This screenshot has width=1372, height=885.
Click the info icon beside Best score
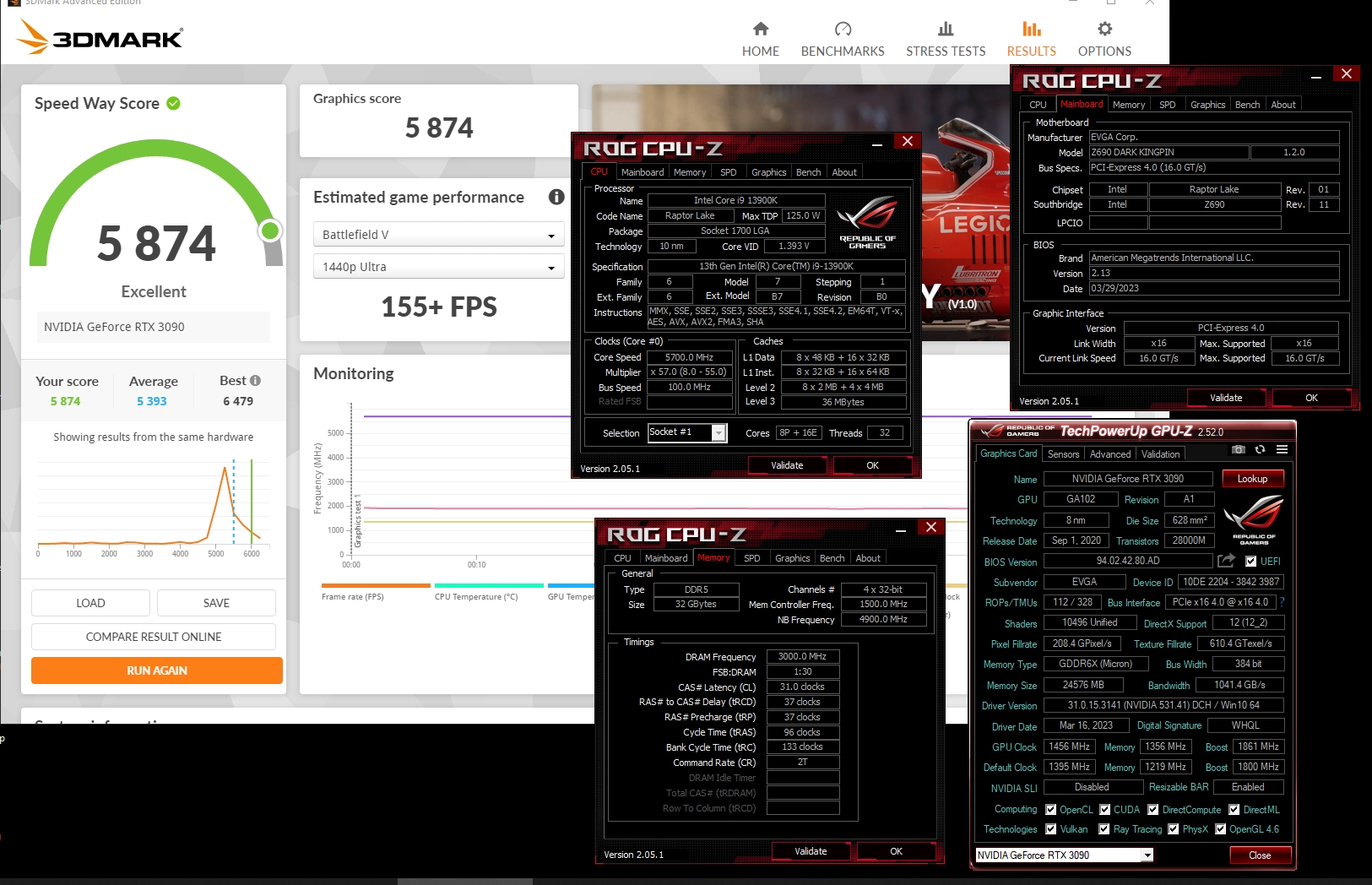coord(255,380)
